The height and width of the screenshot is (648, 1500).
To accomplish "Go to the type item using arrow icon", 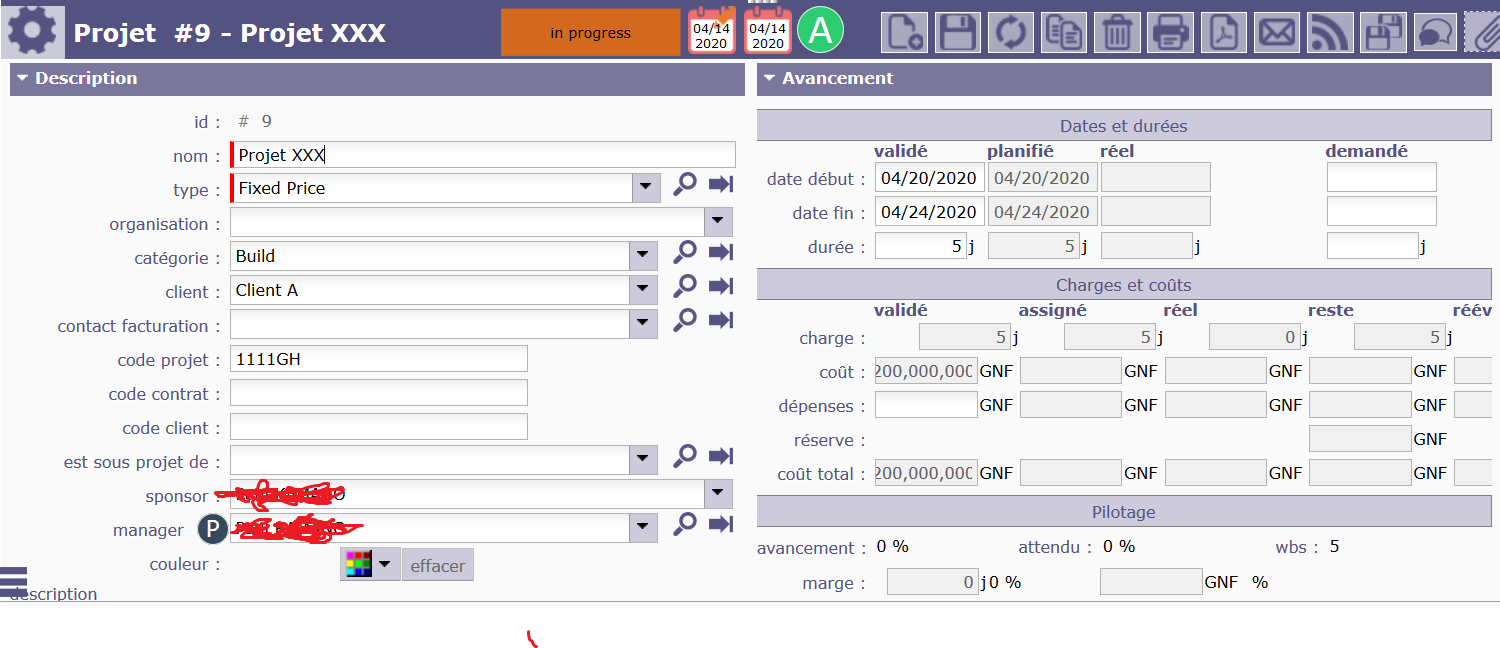I will 721,185.
